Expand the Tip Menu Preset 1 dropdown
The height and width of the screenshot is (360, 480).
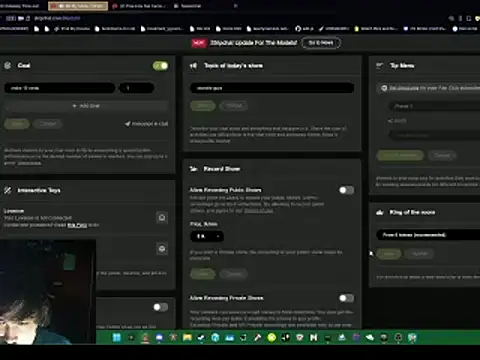(x=434, y=106)
